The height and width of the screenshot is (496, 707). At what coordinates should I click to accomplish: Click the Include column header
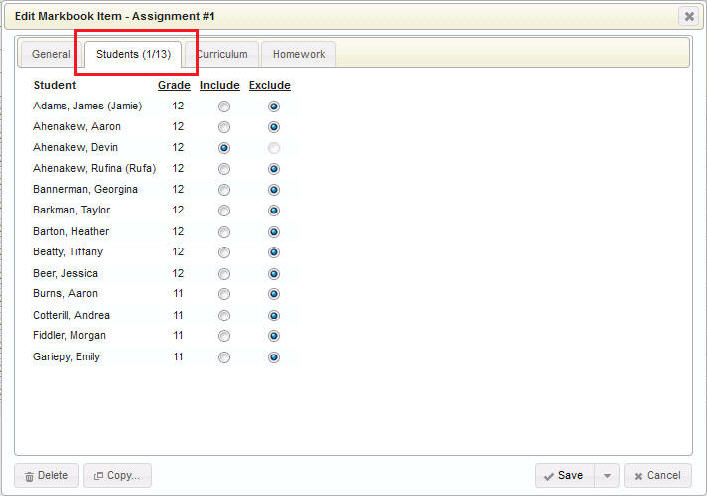220,85
